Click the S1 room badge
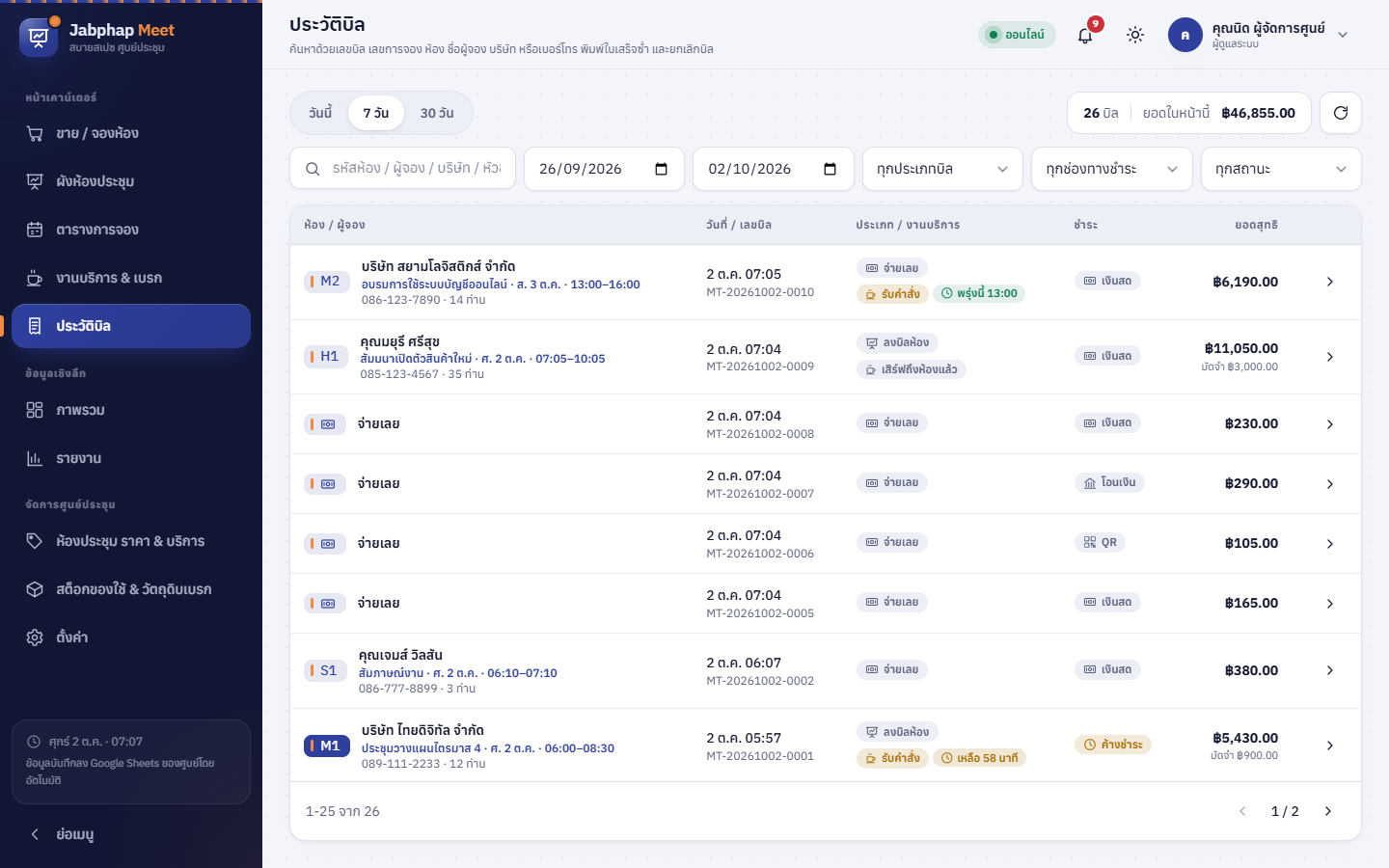The image size is (1389, 868). [326, 670]
